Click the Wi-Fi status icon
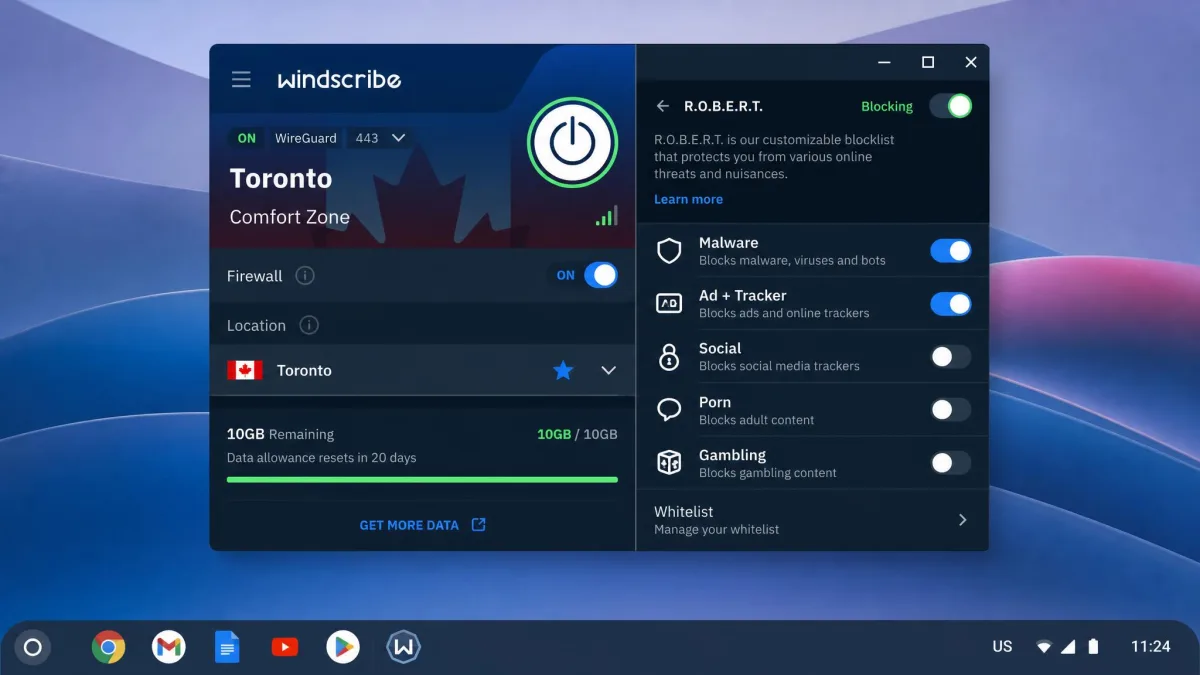Image resolution: width=1200 pixels, height=675 pixels. coord(1044,647)
